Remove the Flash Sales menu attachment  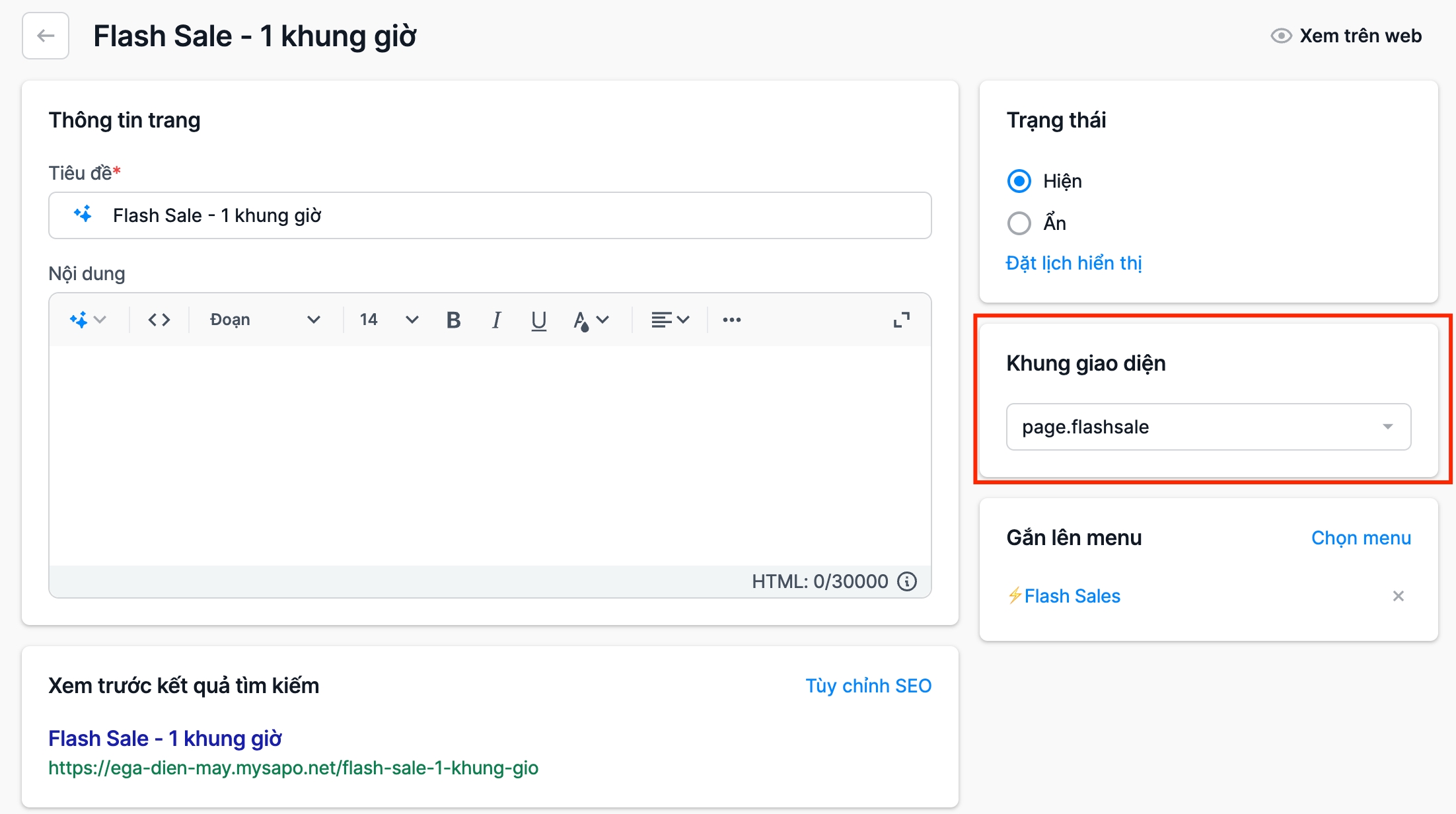1398,596
